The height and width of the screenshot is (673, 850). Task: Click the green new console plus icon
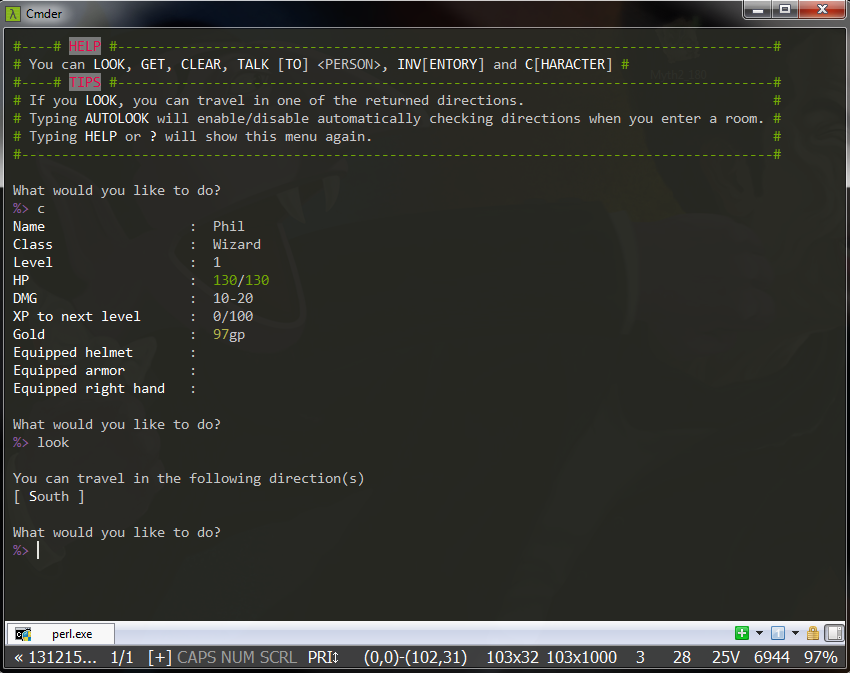point(742,633)
